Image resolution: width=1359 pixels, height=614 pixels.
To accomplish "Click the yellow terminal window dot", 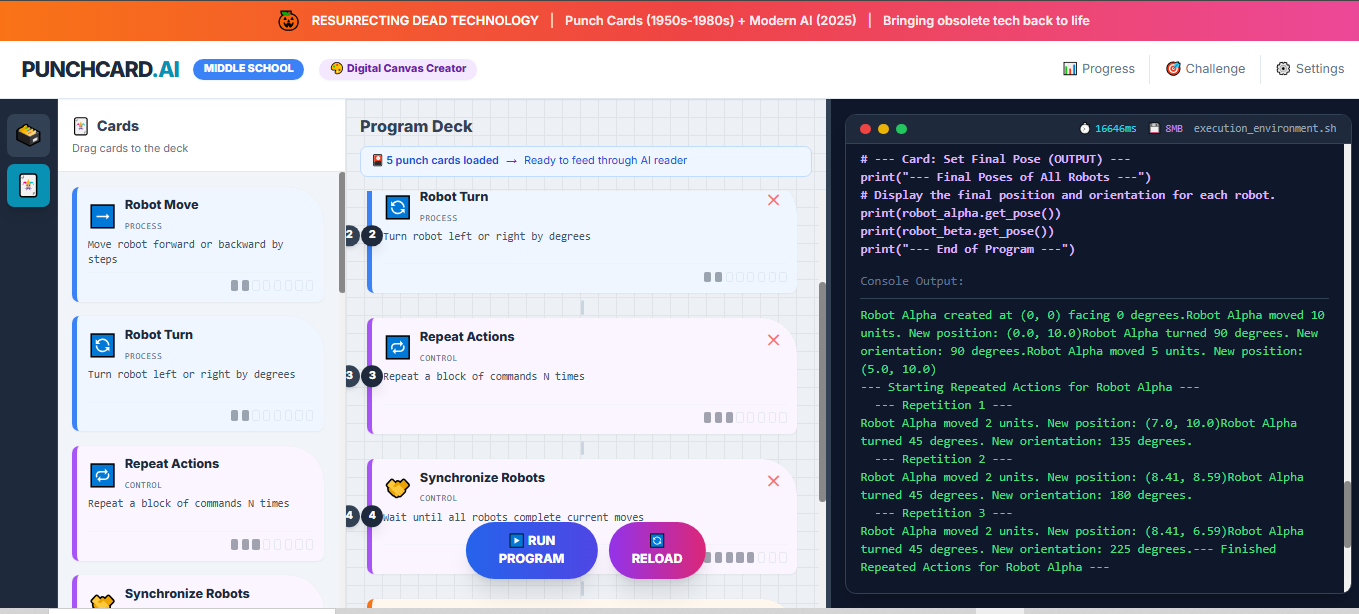I will (883, 129).
